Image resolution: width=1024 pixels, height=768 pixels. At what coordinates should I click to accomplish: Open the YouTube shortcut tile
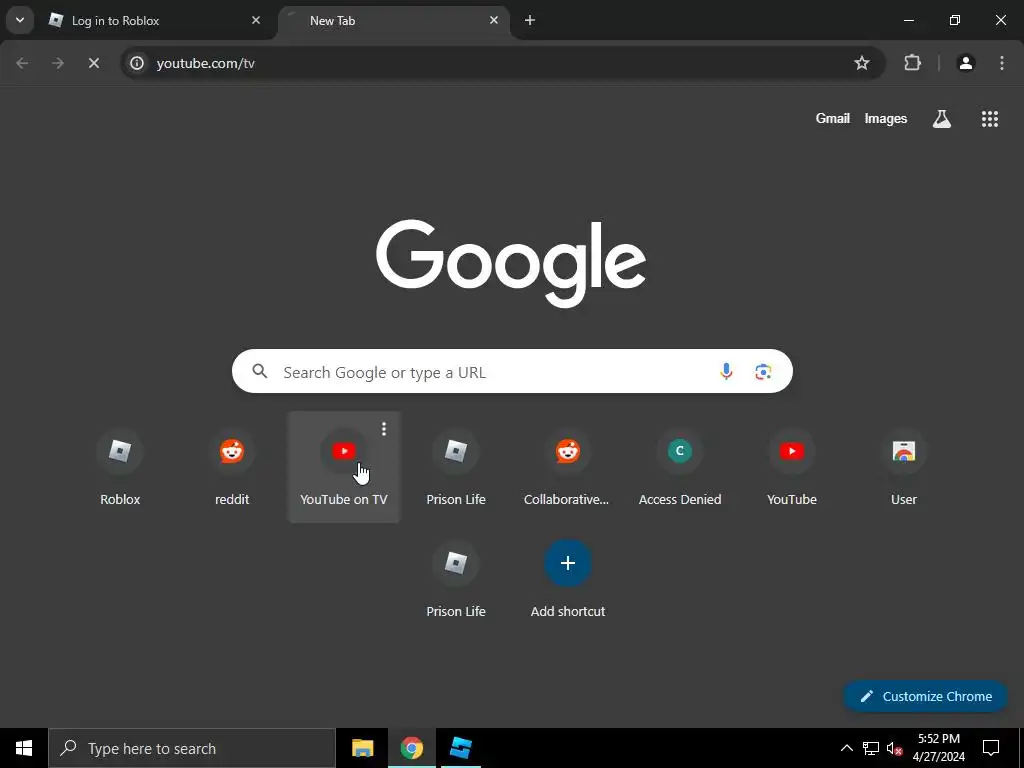[x=792, y=467]
